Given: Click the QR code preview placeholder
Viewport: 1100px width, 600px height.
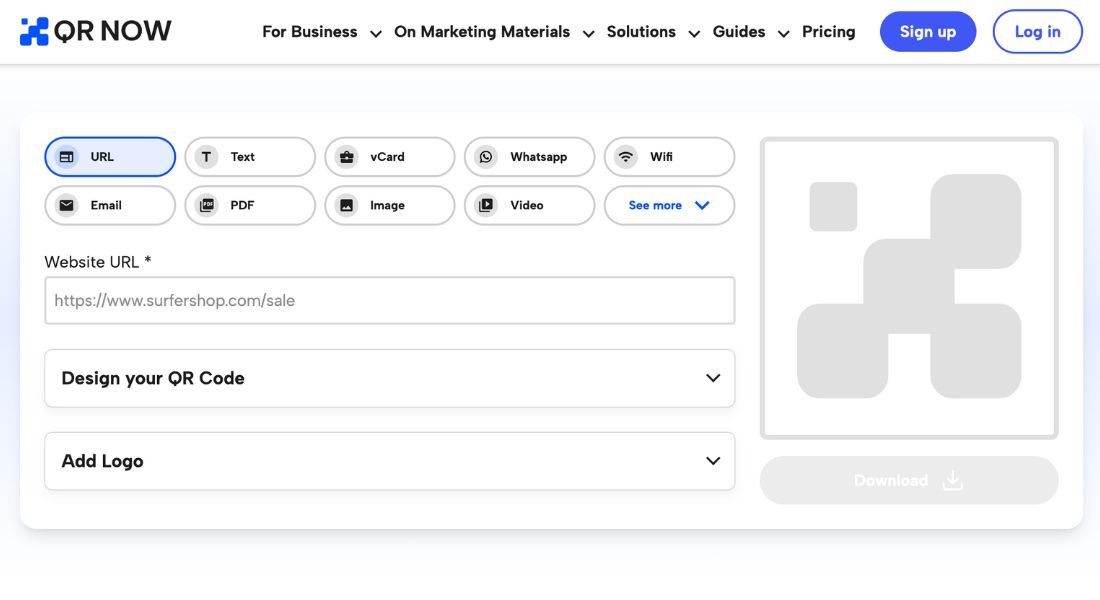Looking at the screenshot, I should [x=908, y=288].
